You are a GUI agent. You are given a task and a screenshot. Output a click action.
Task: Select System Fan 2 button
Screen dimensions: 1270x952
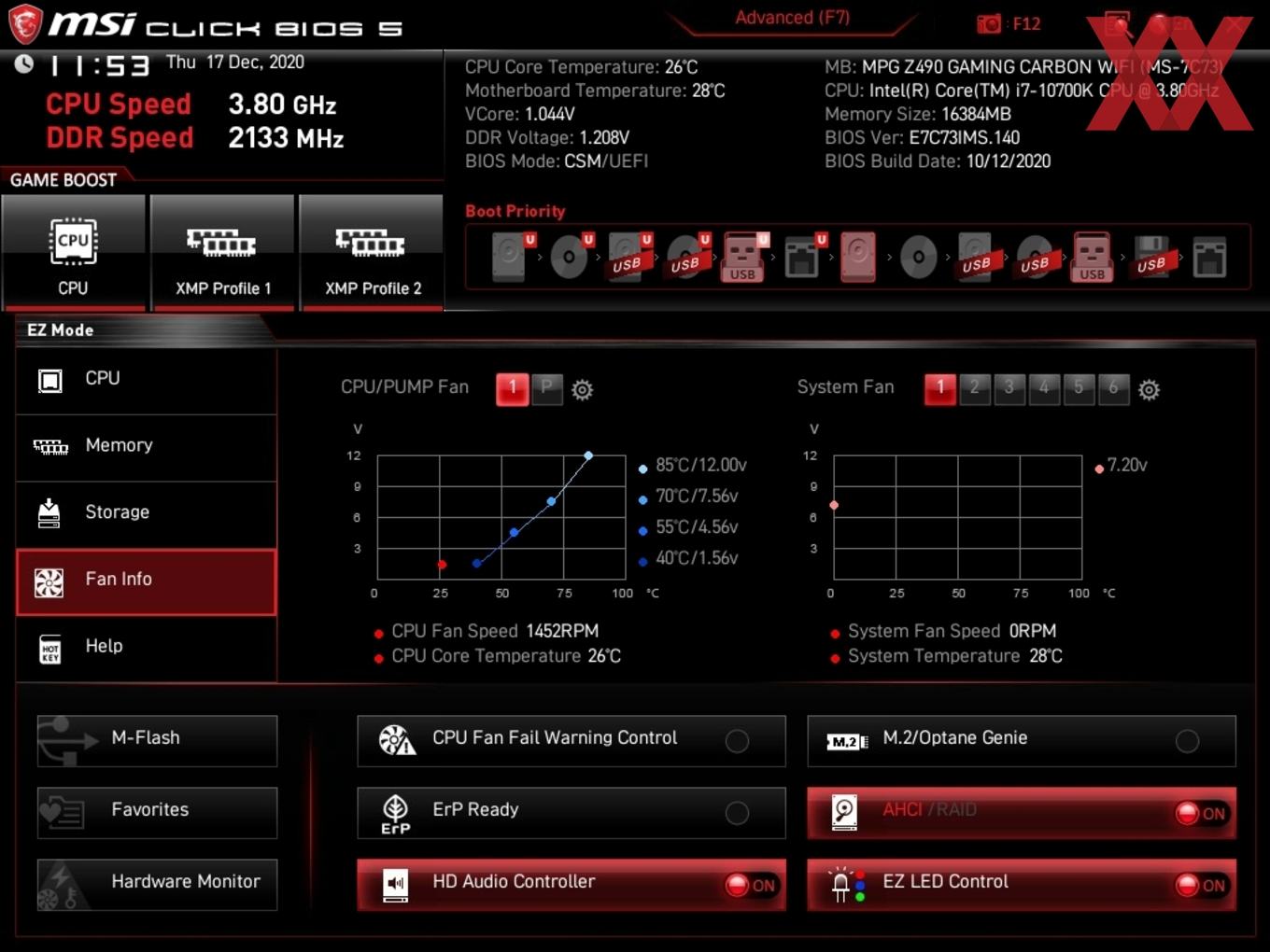click(x=974, y=388)
